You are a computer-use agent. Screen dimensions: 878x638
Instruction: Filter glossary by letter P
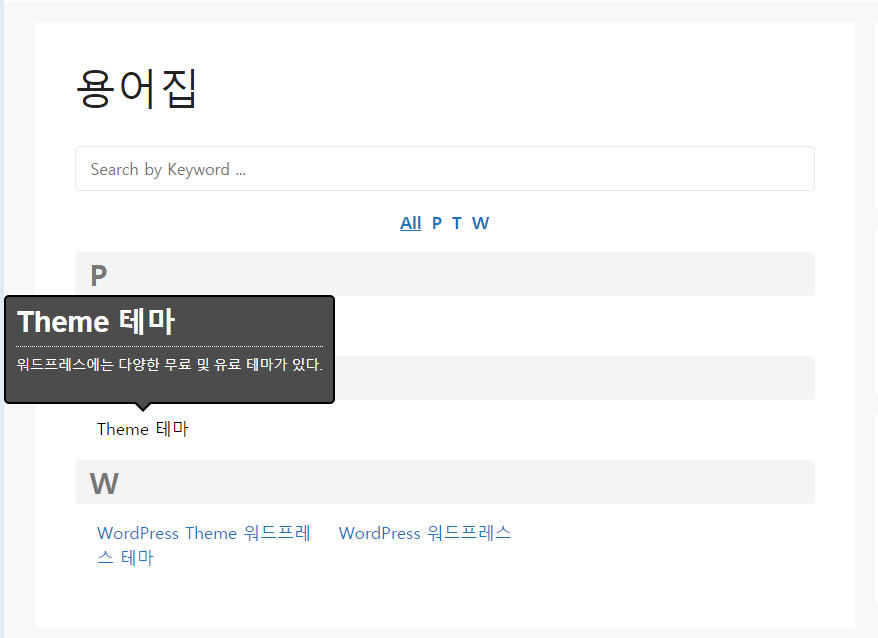pyautogui.click(x=437, y=223)
